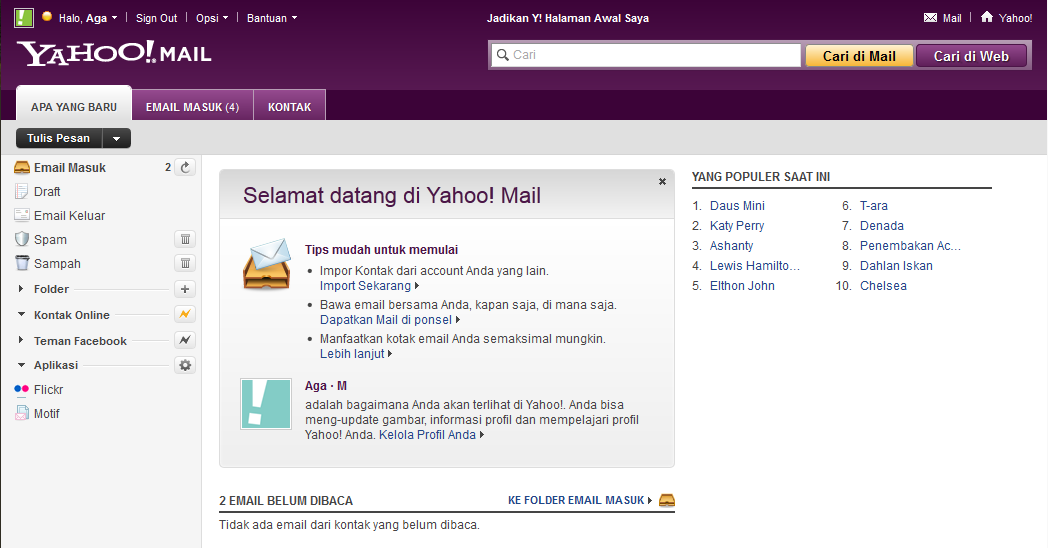Expand the Folder section
This screenshot has width=1048, height=548.
pos(21,289)
